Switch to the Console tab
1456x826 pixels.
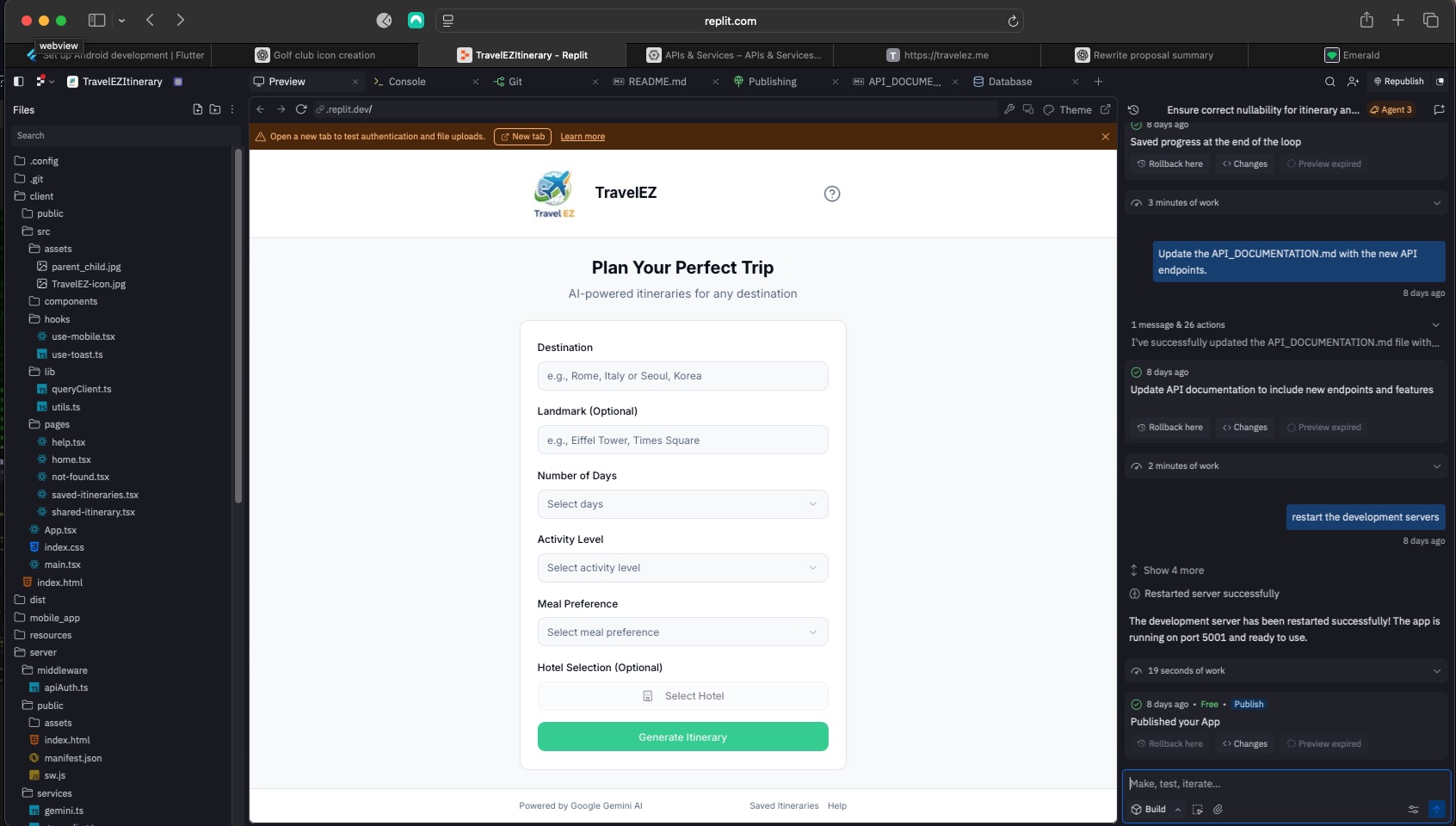click(x=406, y=82)
